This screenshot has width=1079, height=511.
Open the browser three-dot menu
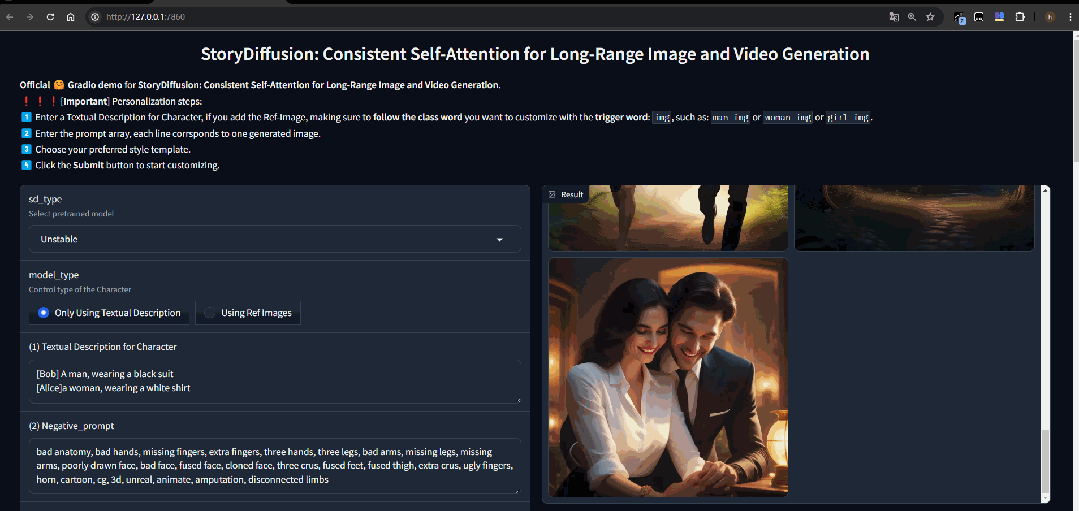coord(1071,17)
